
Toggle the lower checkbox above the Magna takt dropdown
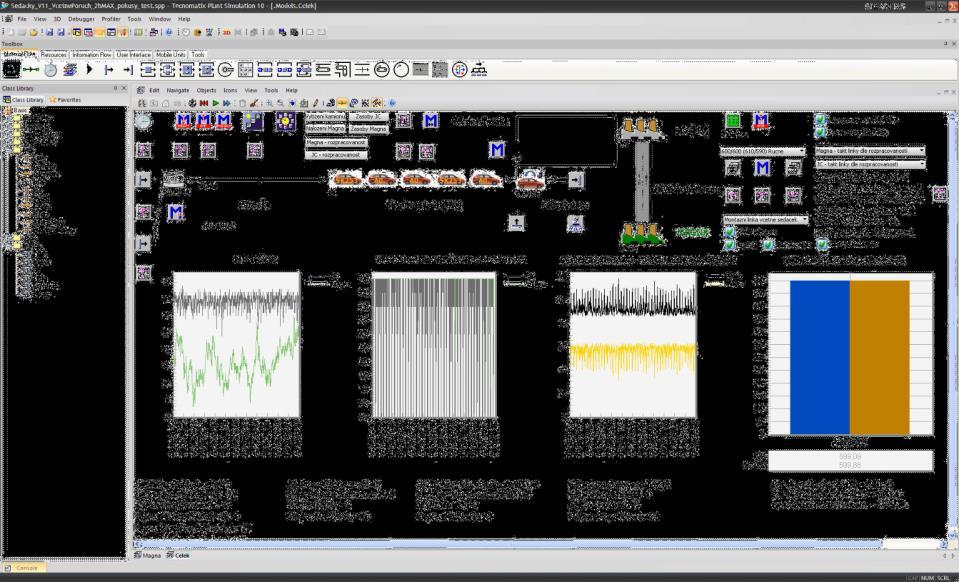pyautogui.click(x=821, y=131)
